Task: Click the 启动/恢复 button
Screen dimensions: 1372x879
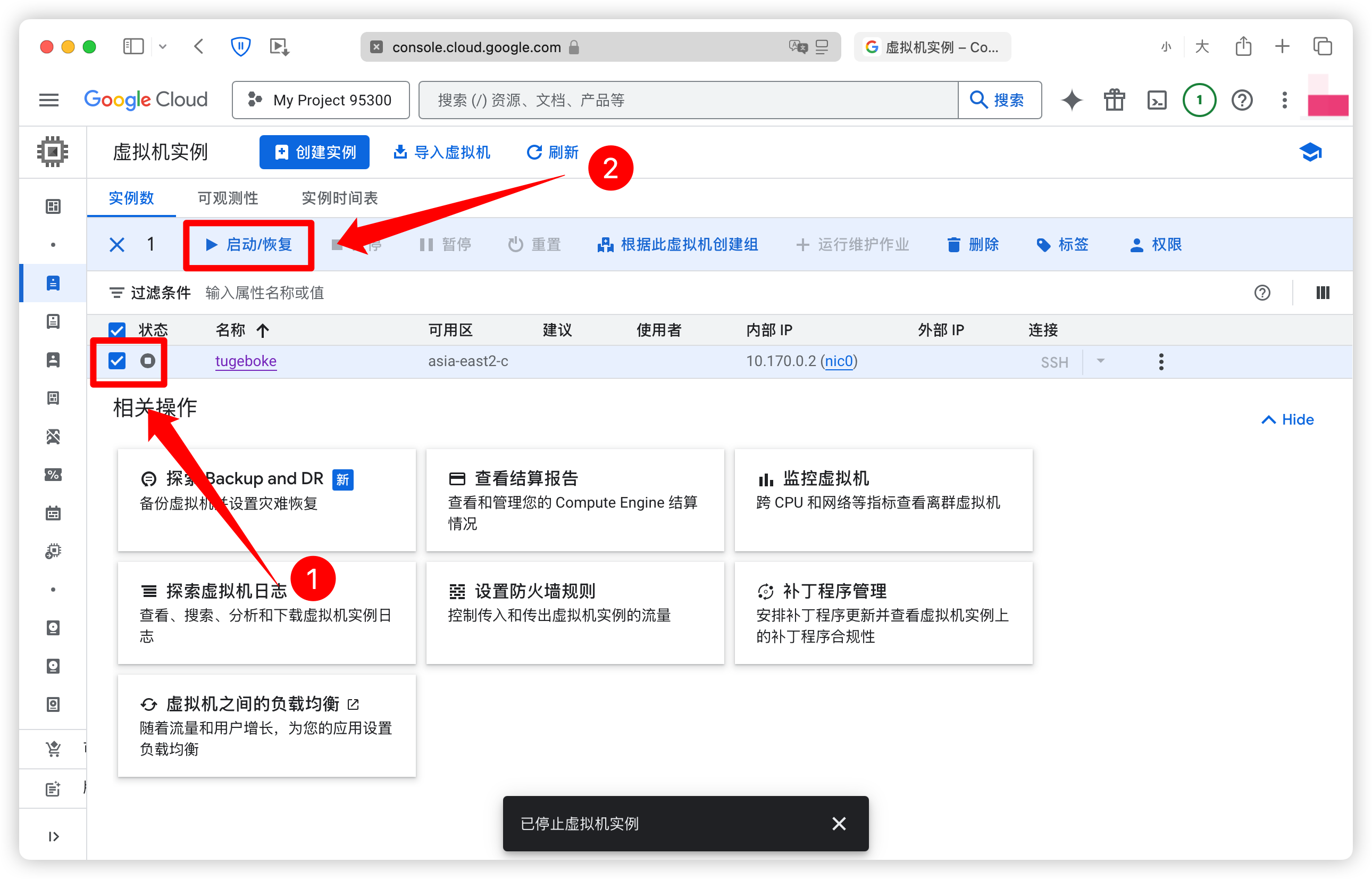Action: pos(249,245)
